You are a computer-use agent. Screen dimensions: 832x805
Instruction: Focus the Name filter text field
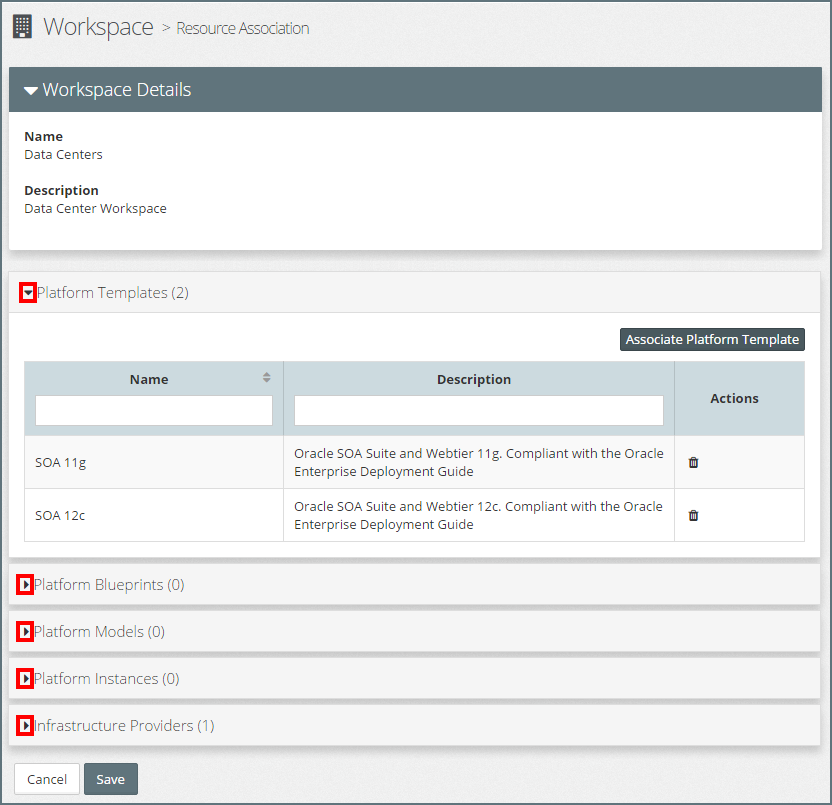154,411
